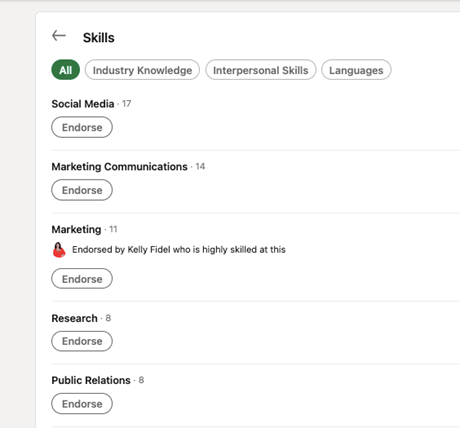The width and height of the screenshot is (460, 428).
Task: Show the Languages skills filter
Action: tap(356, 70)
